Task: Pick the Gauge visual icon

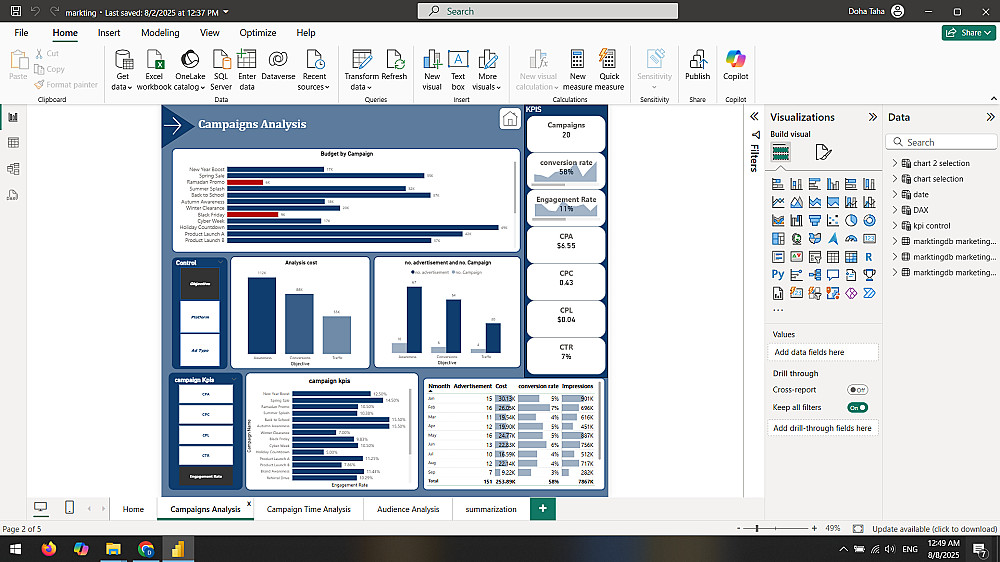Action: [x=851, y=239]
